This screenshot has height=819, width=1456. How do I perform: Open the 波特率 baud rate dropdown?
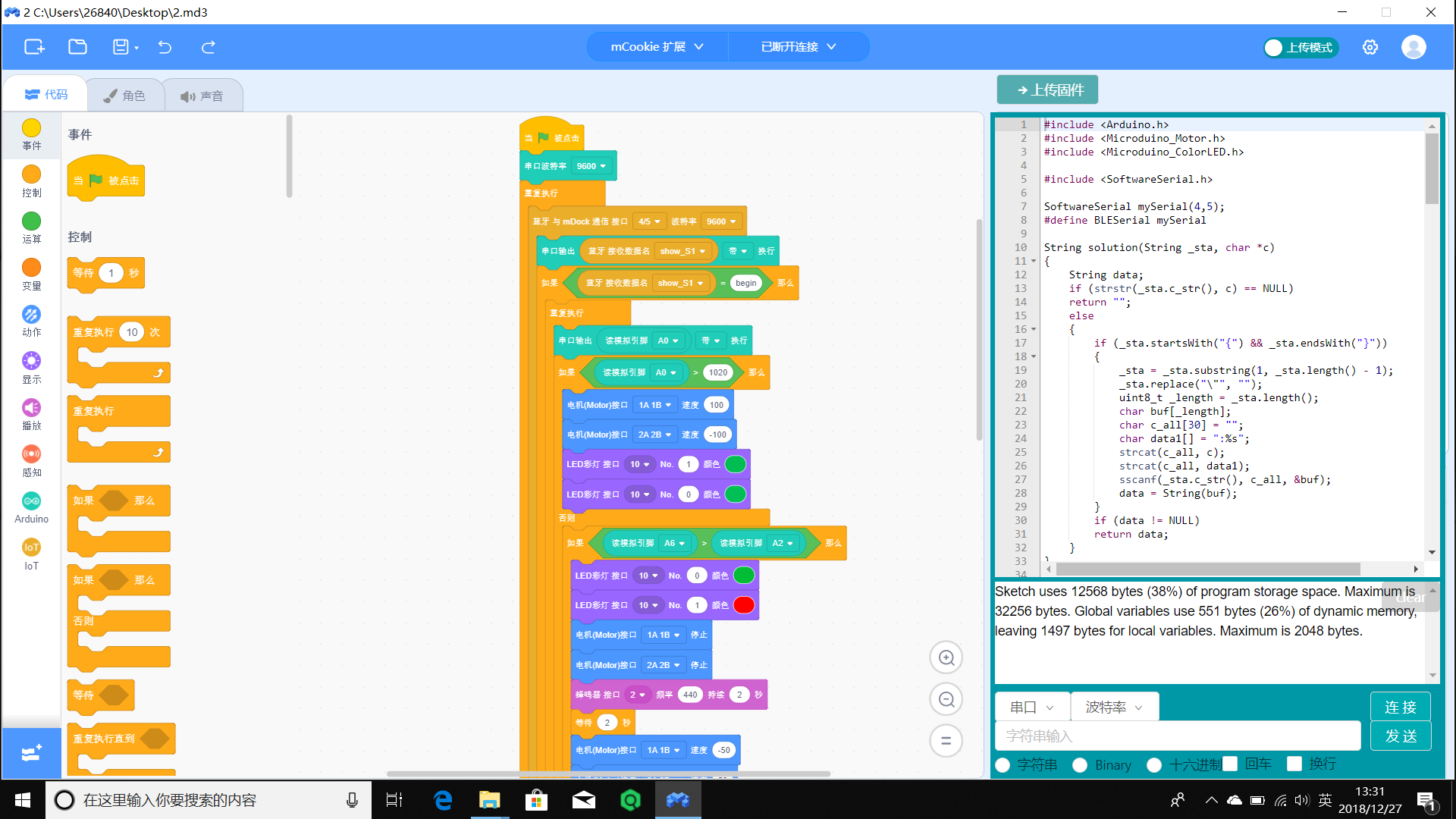click(1113, 707)
